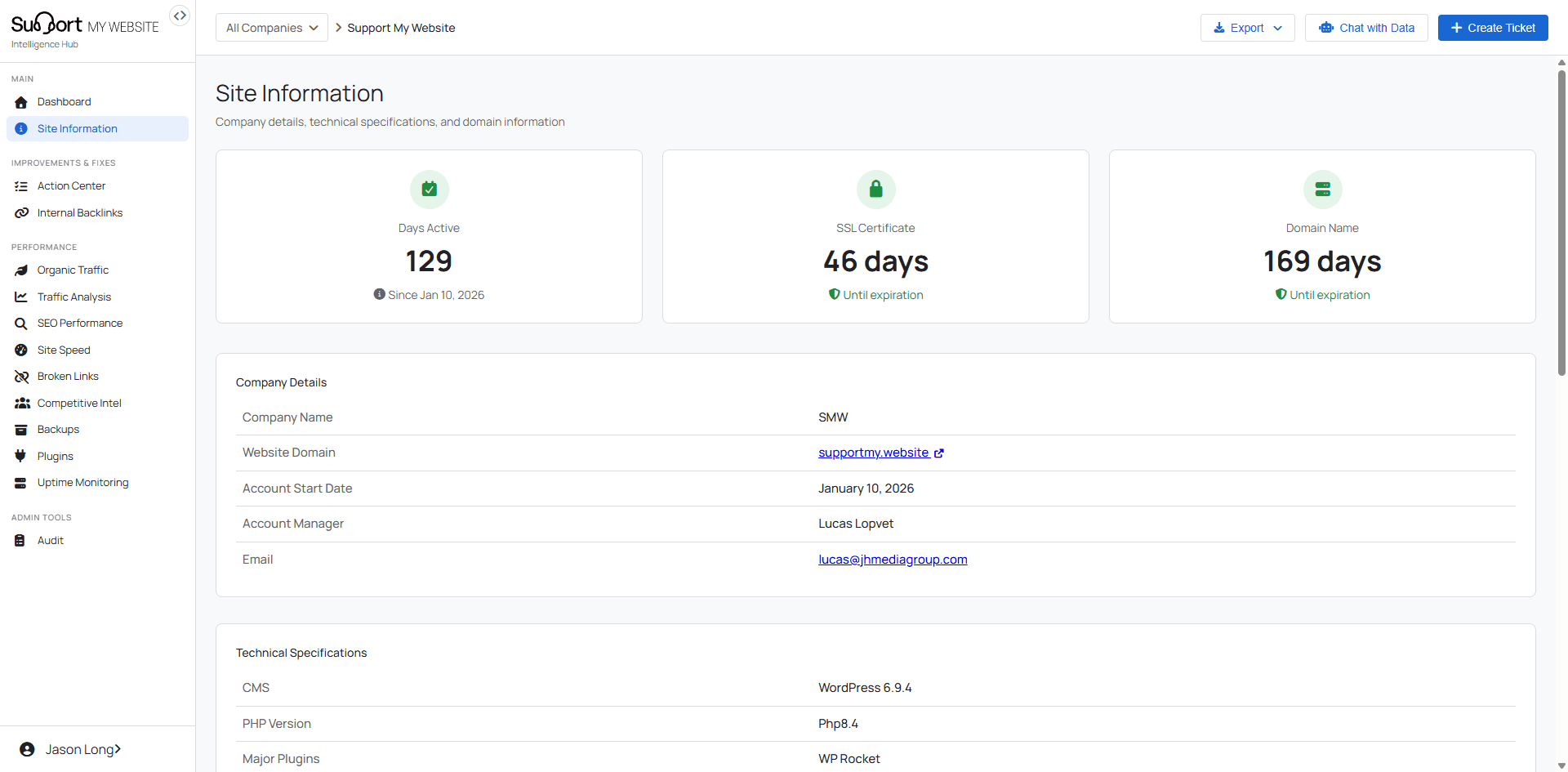Expand the Jason Long user menu
The image size is (1568, 772).
tap(82, 750)
